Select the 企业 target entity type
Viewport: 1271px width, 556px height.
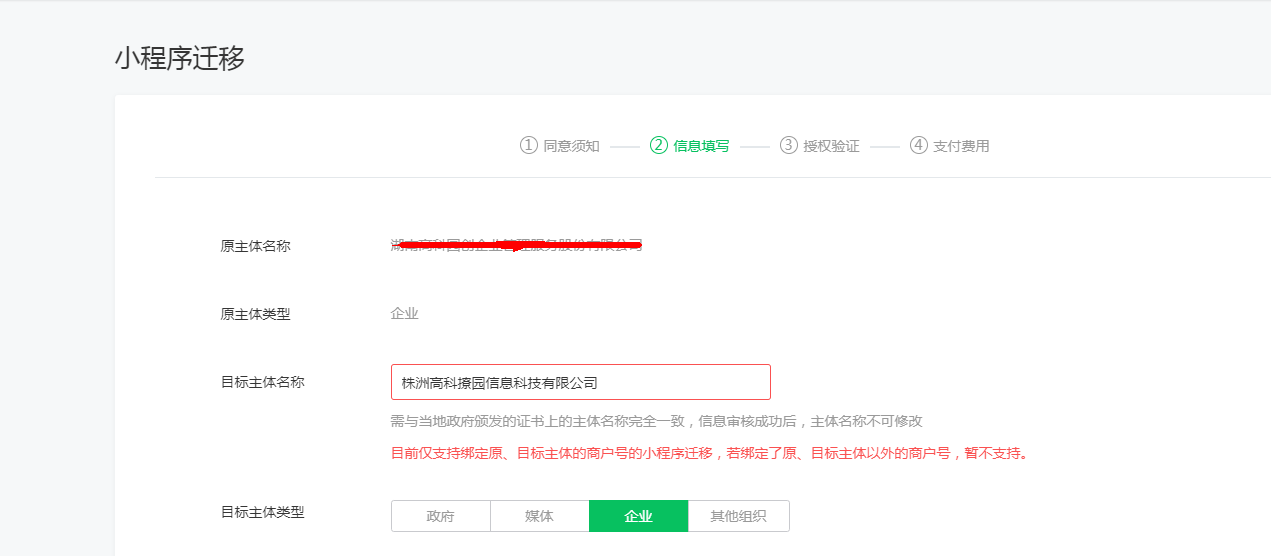(x=638, y=516)
